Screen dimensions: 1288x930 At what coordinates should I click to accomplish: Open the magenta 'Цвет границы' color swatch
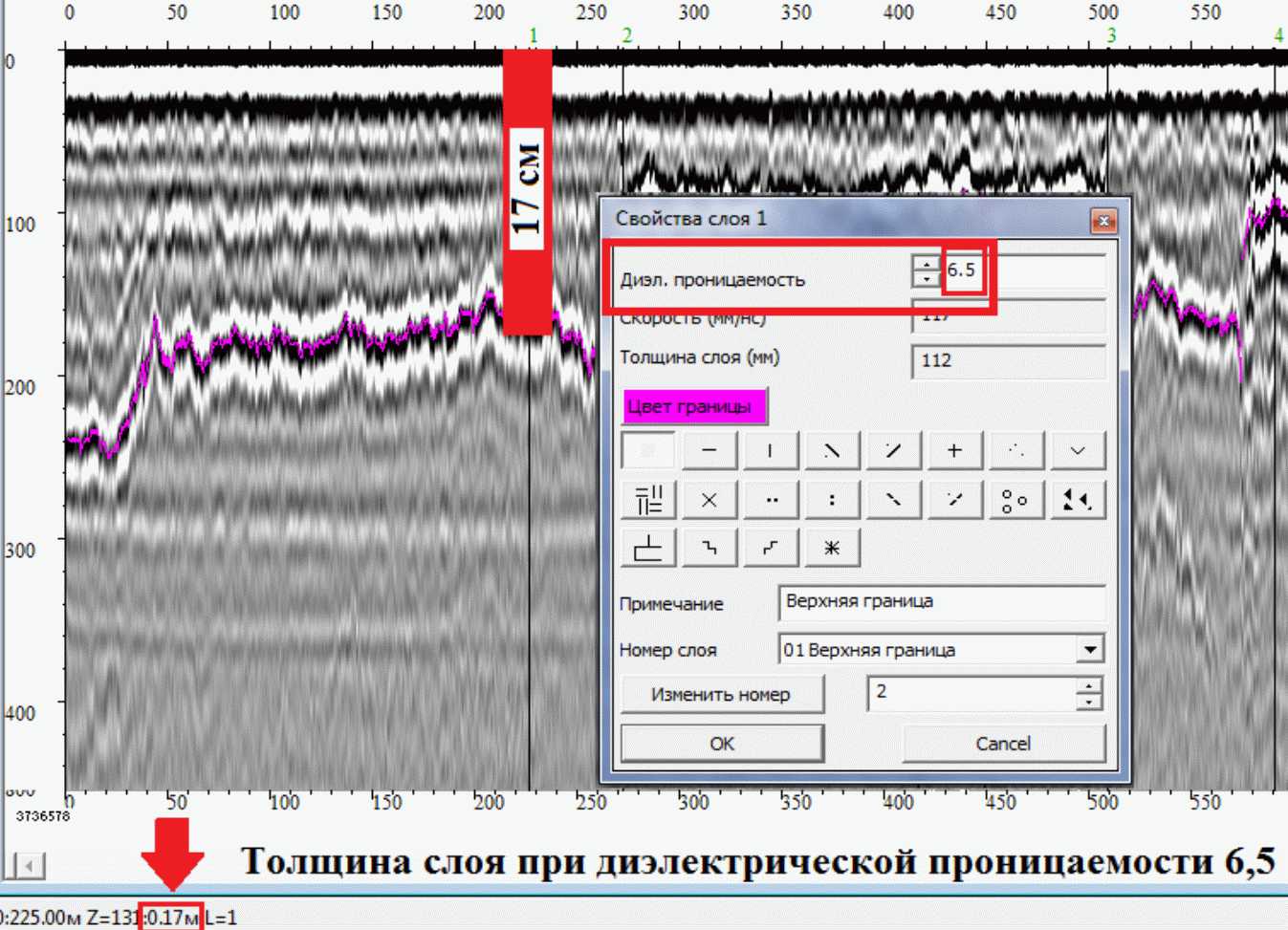click(x=693, y=406)
